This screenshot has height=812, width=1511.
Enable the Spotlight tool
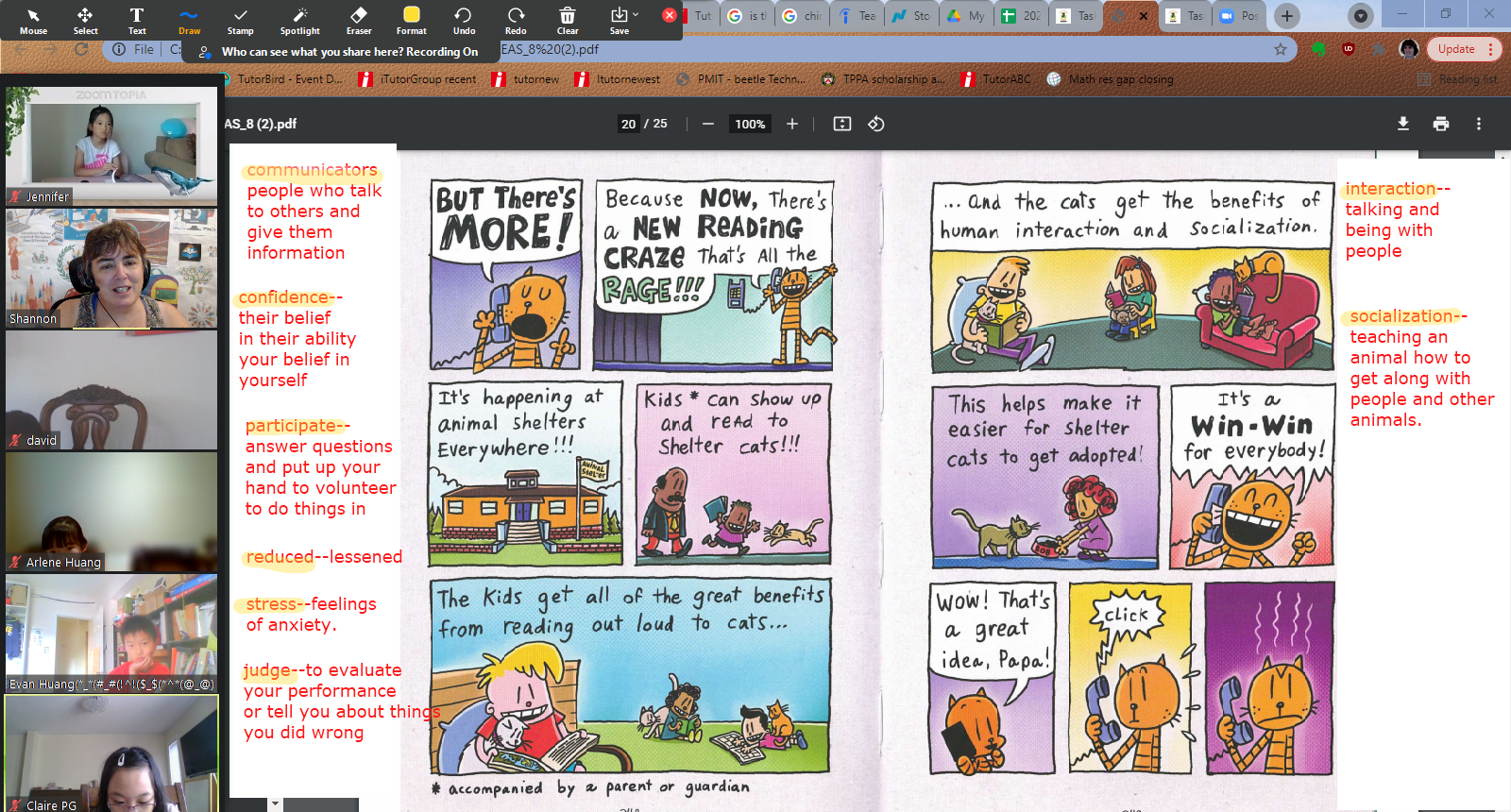click(x=300, y=21)
